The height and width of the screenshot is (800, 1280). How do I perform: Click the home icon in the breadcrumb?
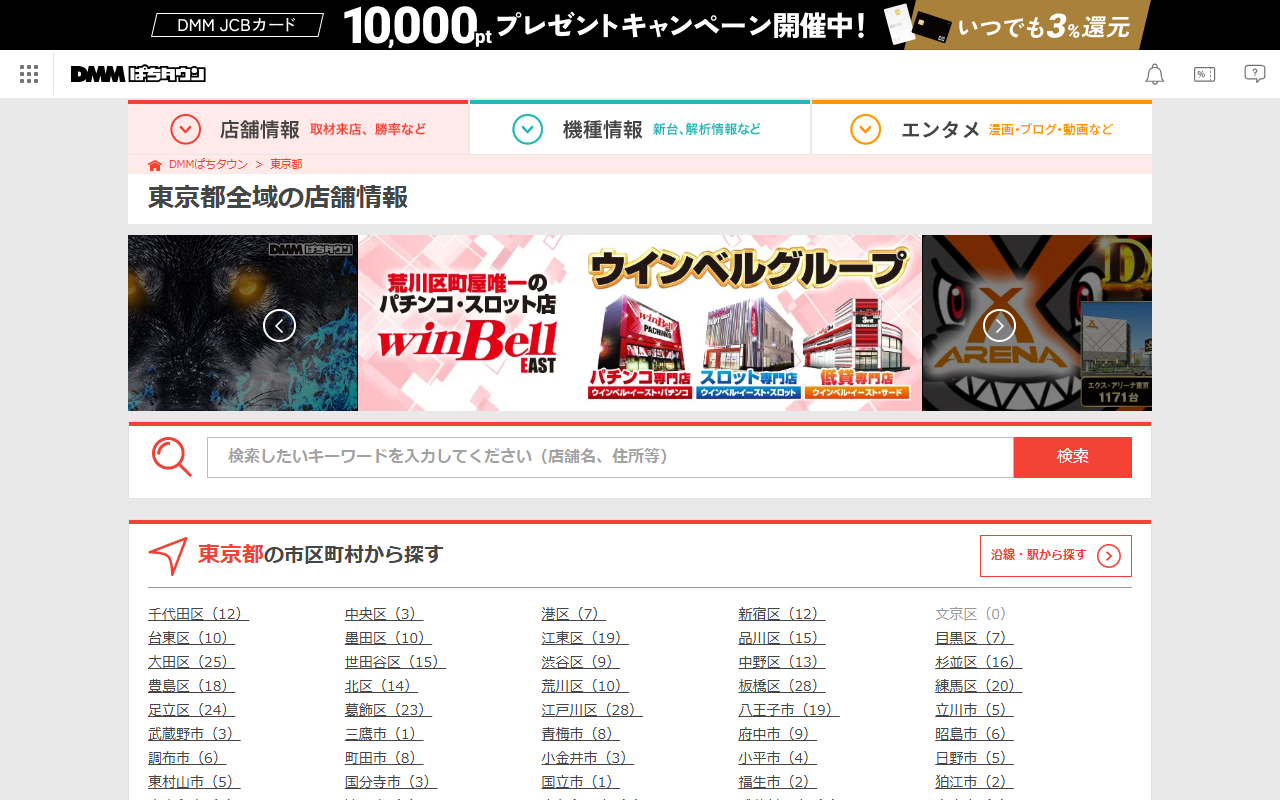[155, 165]
